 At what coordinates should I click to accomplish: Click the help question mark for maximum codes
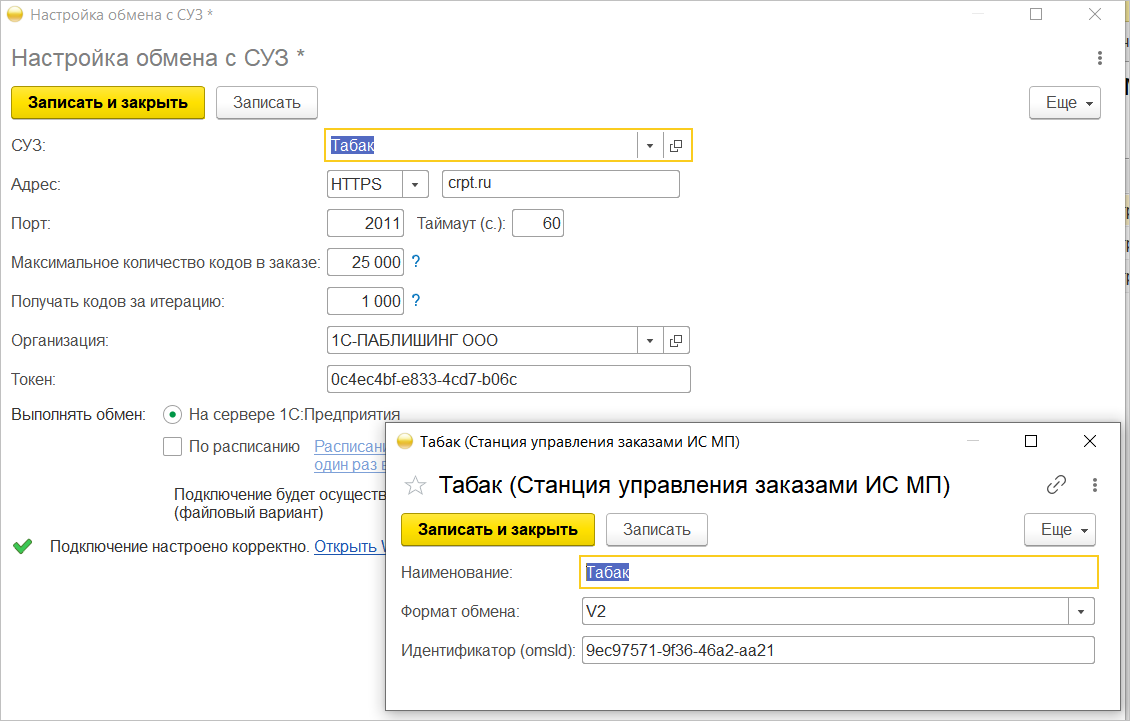(x=416, y=262)
